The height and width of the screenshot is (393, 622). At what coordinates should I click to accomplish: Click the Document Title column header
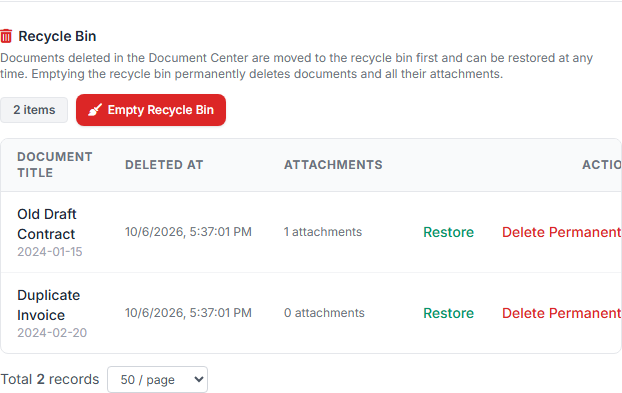click(x=55, y=165)
